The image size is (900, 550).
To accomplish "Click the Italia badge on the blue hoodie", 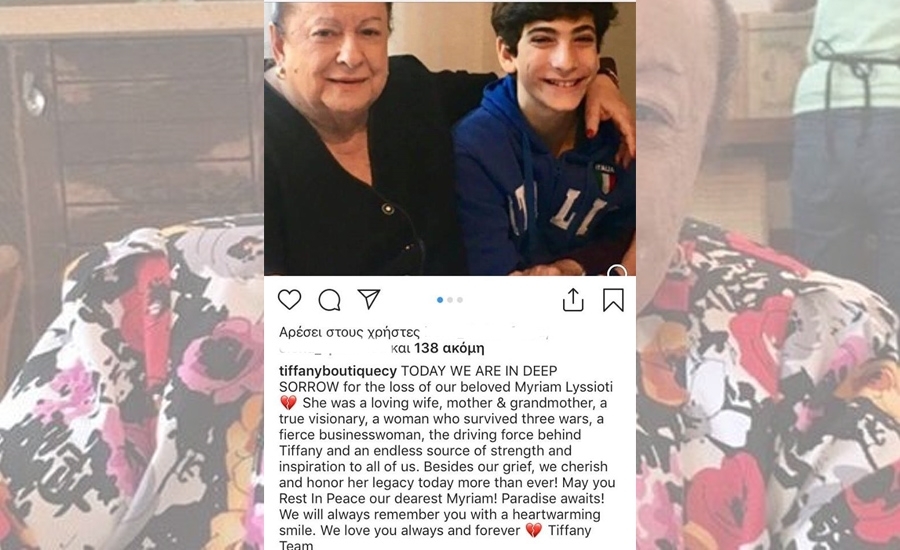I will [x=604, y=178].
